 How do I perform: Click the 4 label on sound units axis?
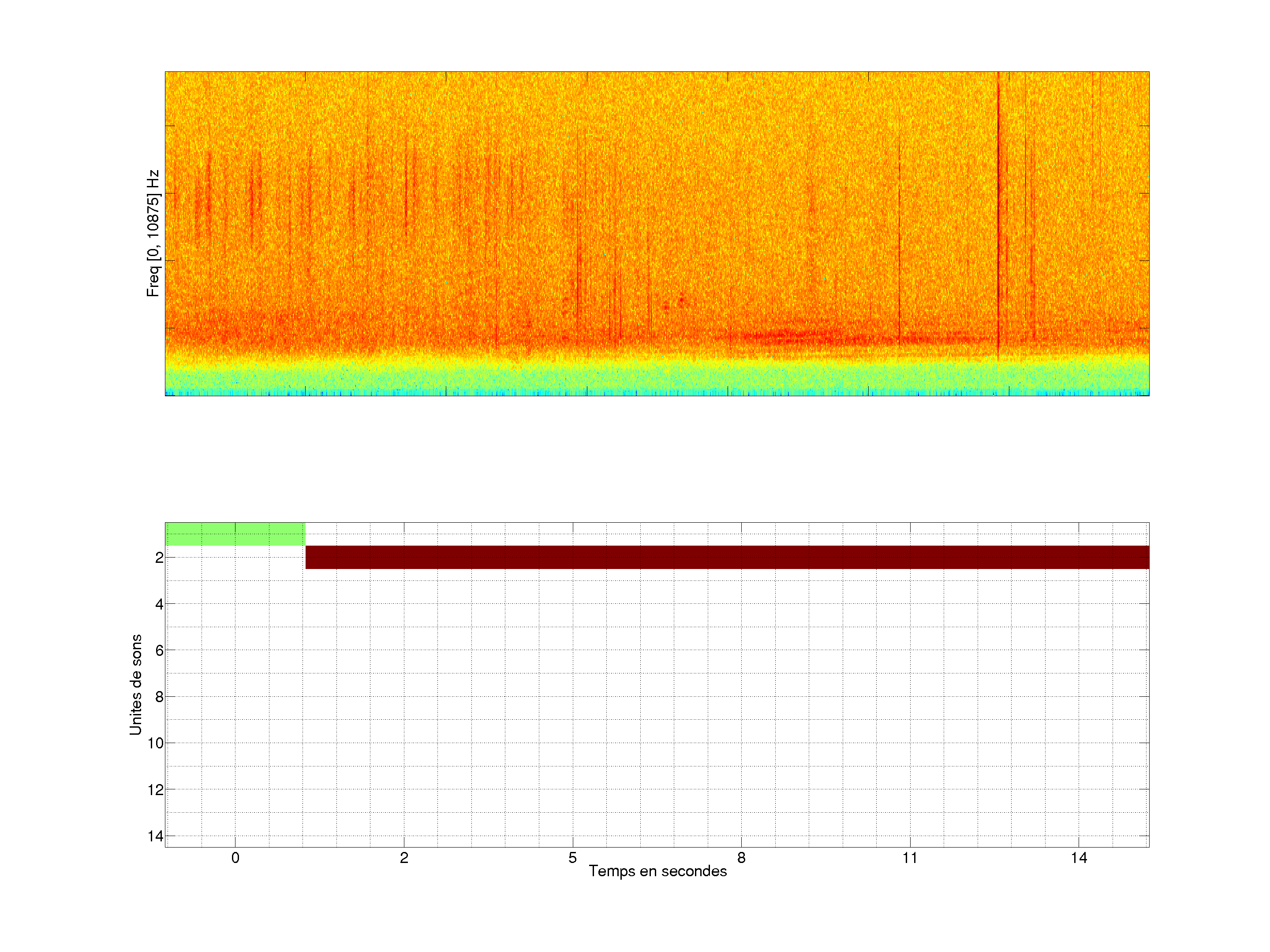click(159, 604)
